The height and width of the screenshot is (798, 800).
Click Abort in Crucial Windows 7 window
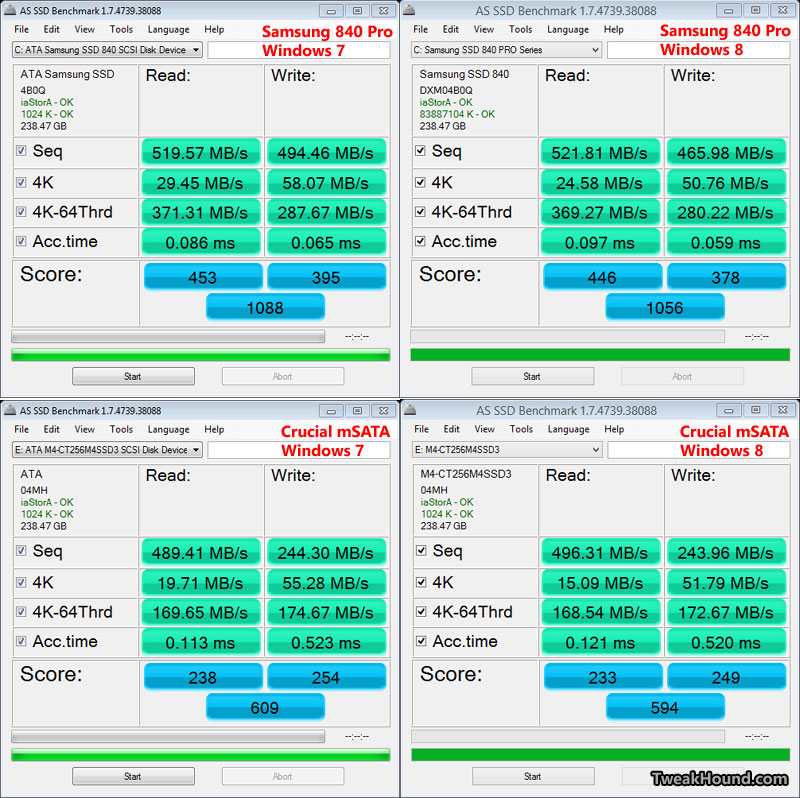click(x=283, y=777)
